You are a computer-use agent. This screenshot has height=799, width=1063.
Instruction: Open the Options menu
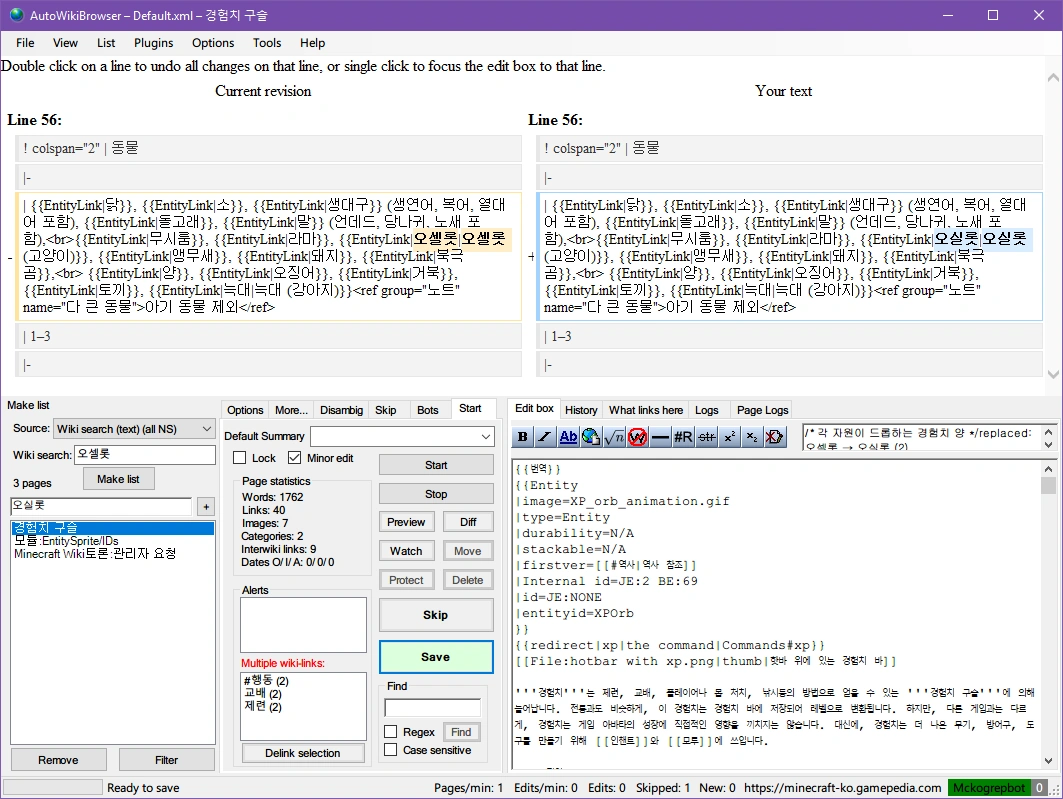click(x=213, y=43)
